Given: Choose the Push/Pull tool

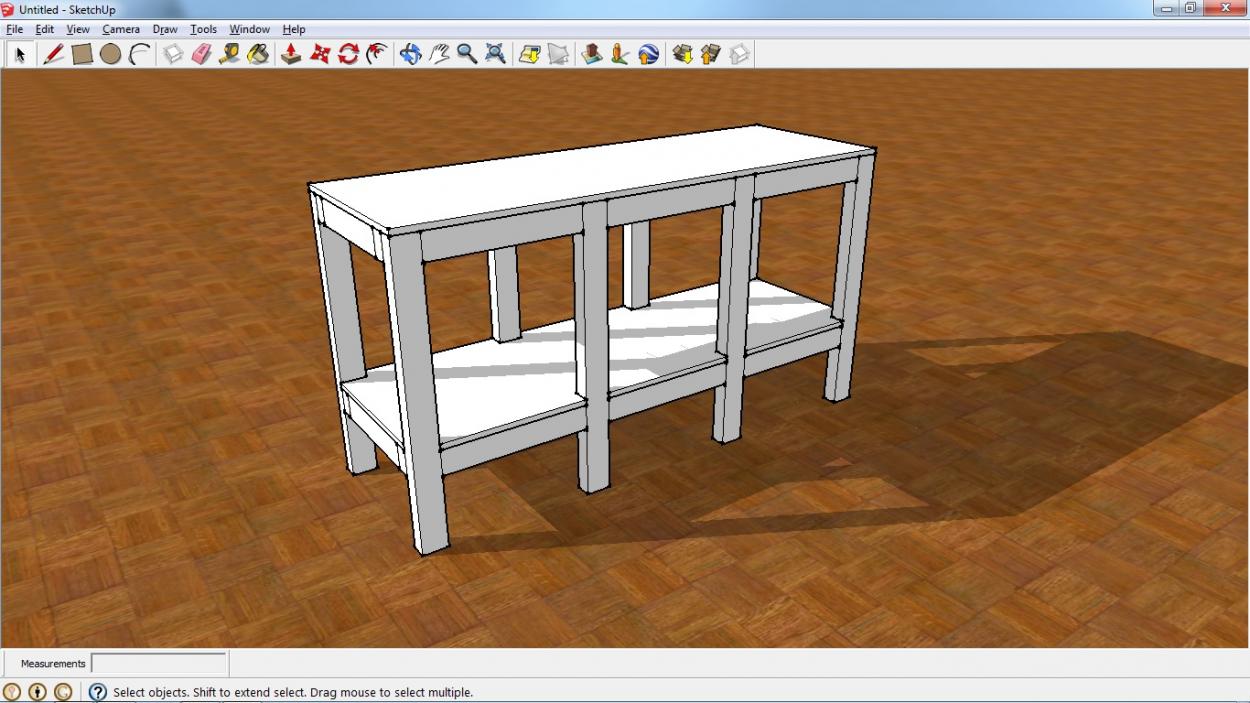Looking at the screenshot, I should (291, 54).
